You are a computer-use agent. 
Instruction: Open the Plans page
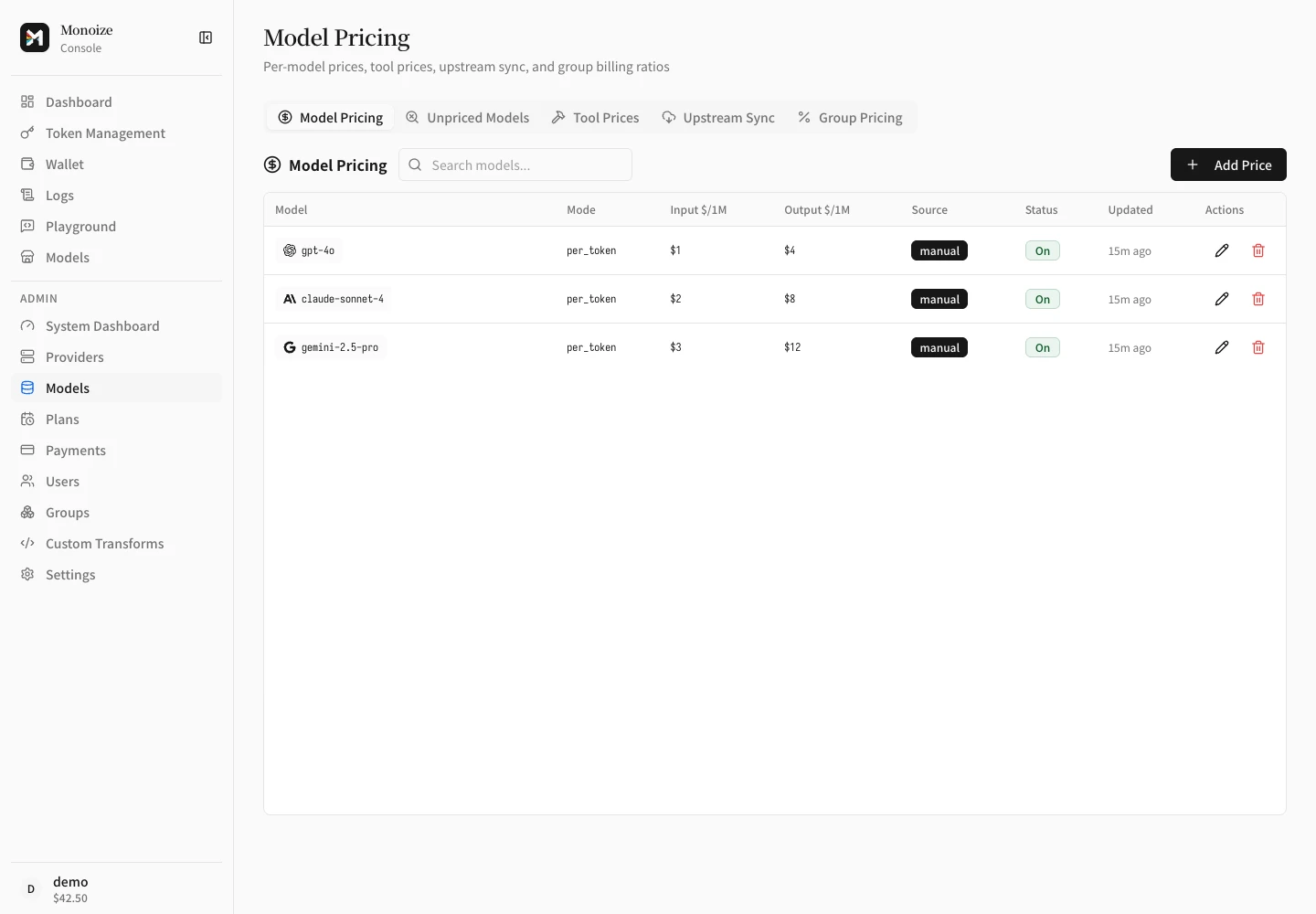pos(117,420)
